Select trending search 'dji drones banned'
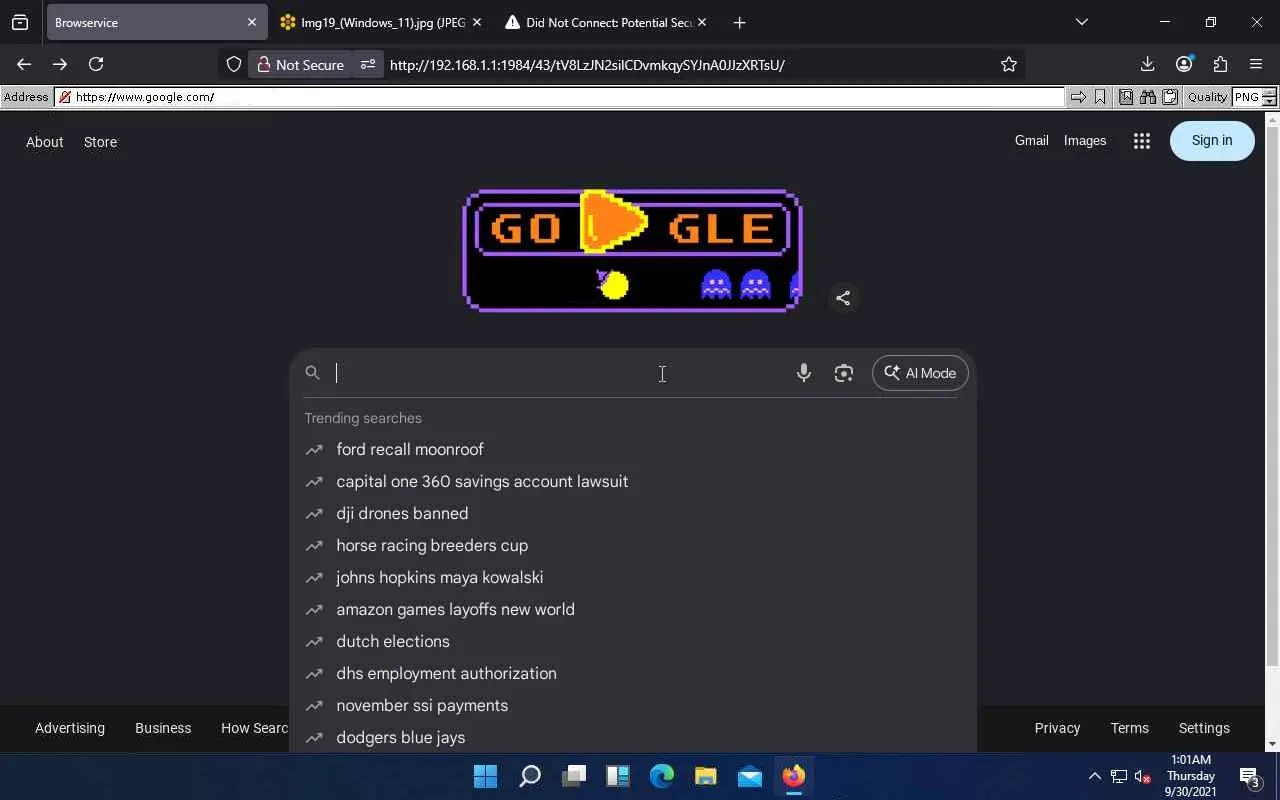Screen dimensions: 1280x800 [x=633, y=513]
